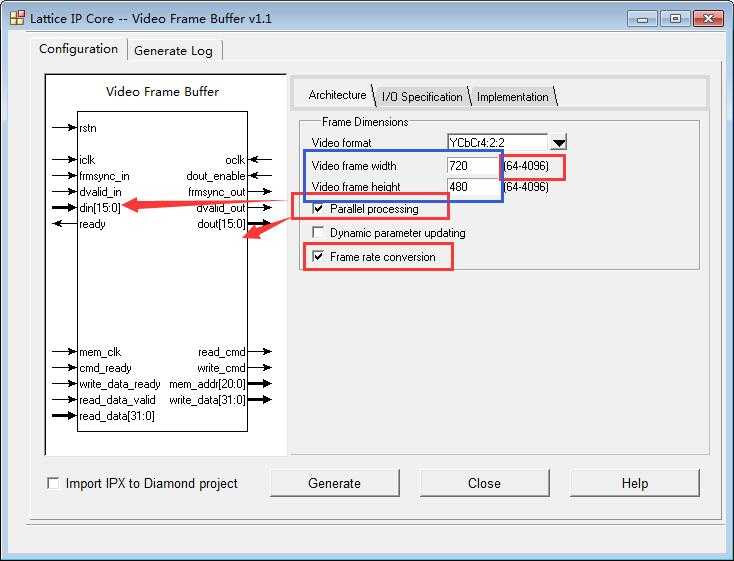Click the Video frame width field
Screen dimensions: 734x561
pos(472,166)
